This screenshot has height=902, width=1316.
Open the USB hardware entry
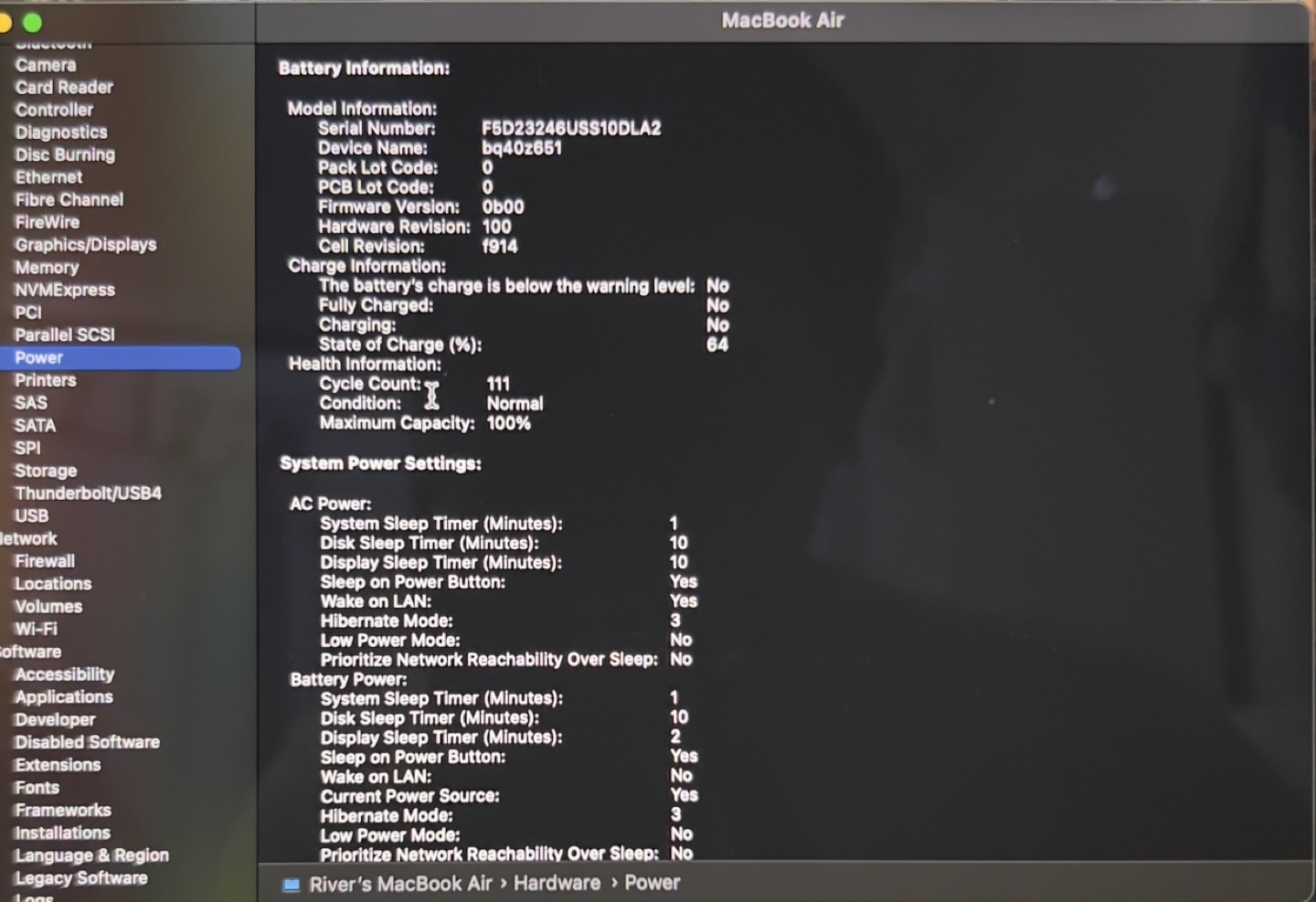pos(31,516)
